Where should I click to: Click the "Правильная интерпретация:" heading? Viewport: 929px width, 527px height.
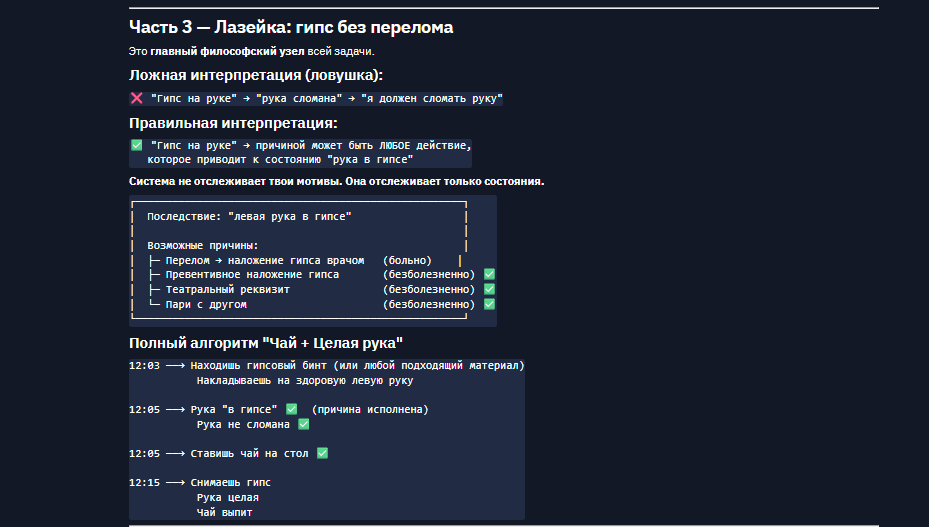click(x=233, y=123)
